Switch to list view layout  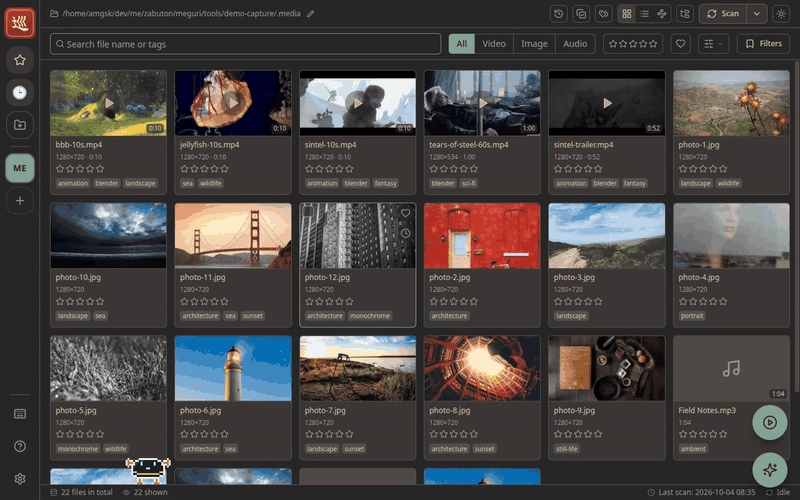click(644, 14)
